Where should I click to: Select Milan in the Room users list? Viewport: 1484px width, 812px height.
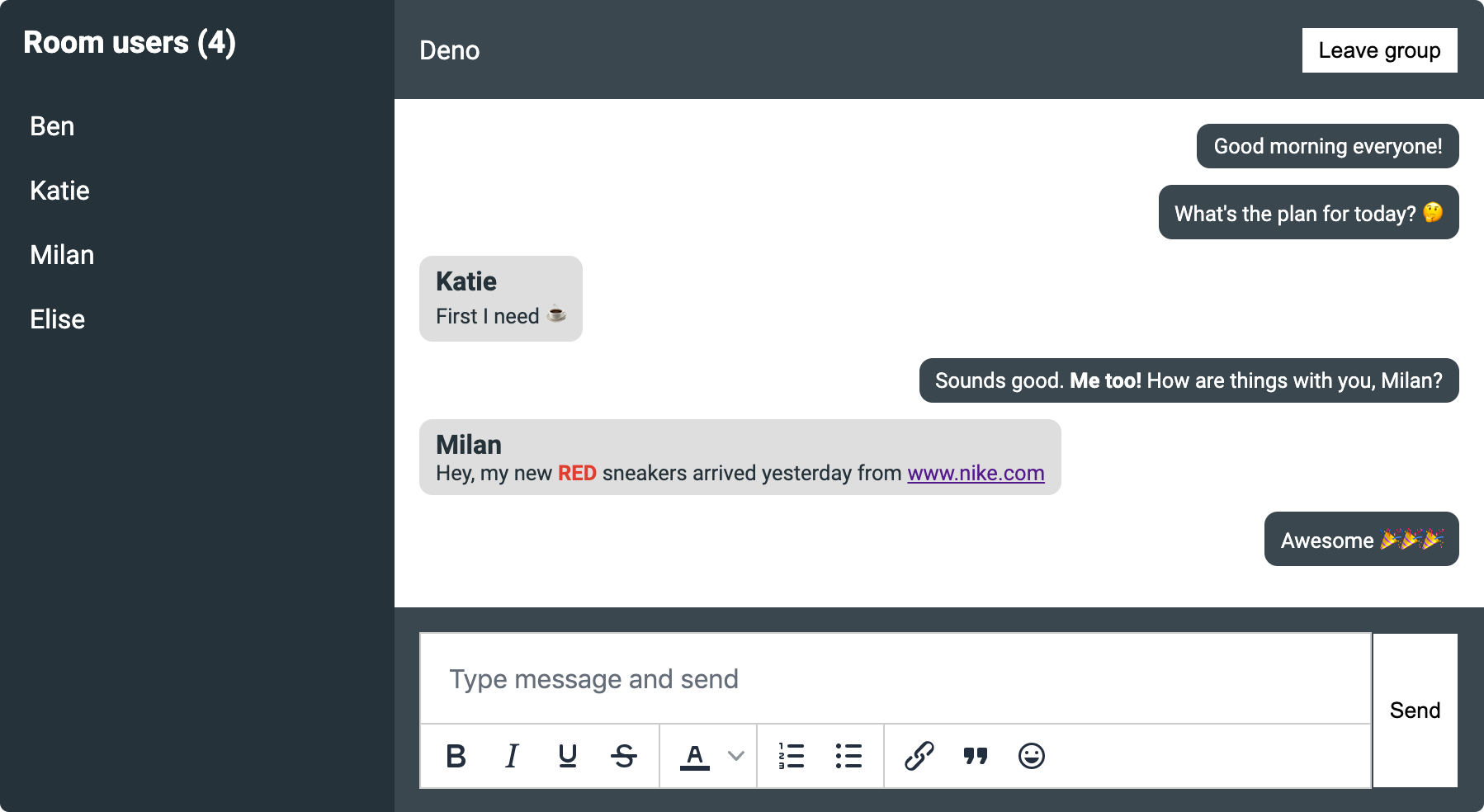tap(62, 255)
